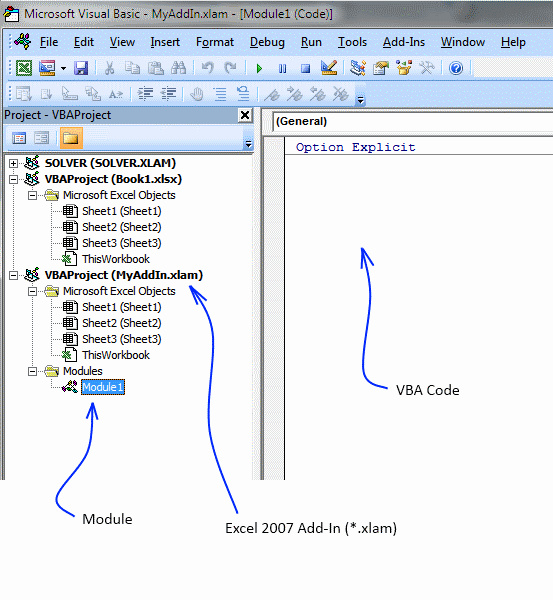Open the Object Browser icon

click(404, 68)
